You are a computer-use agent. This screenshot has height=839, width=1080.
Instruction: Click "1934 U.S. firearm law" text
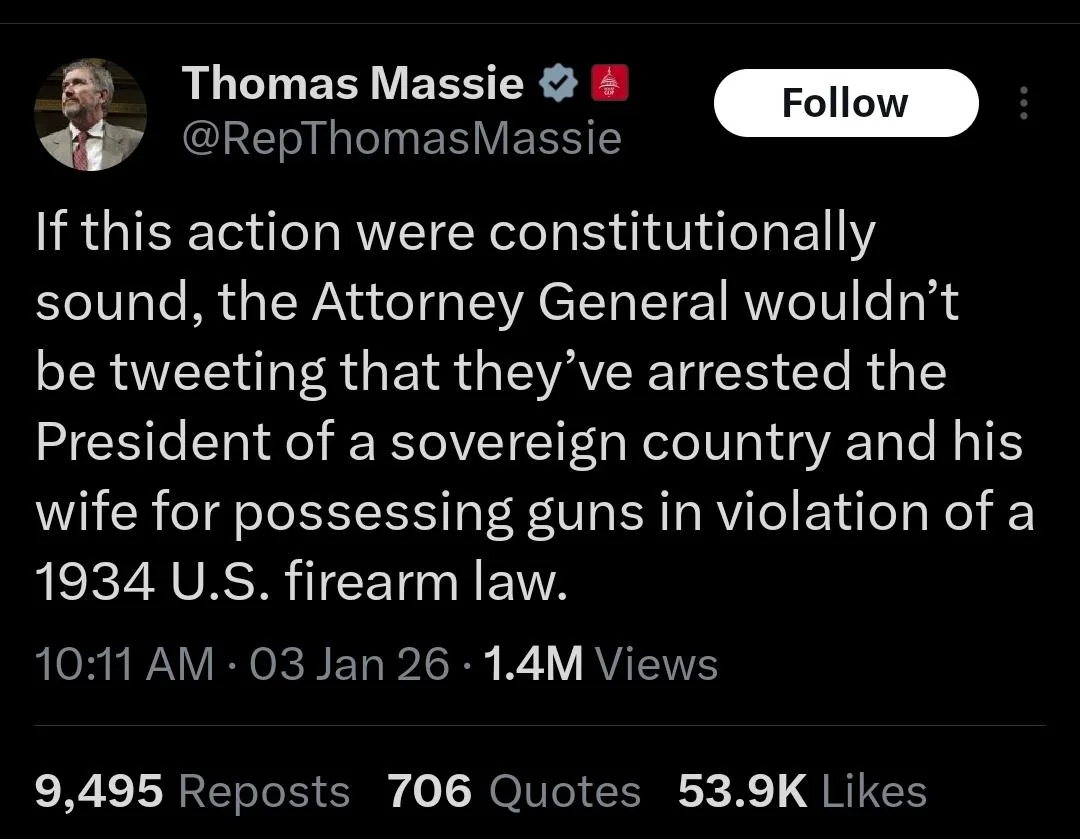pyautogui.click(x=301, y=582)
